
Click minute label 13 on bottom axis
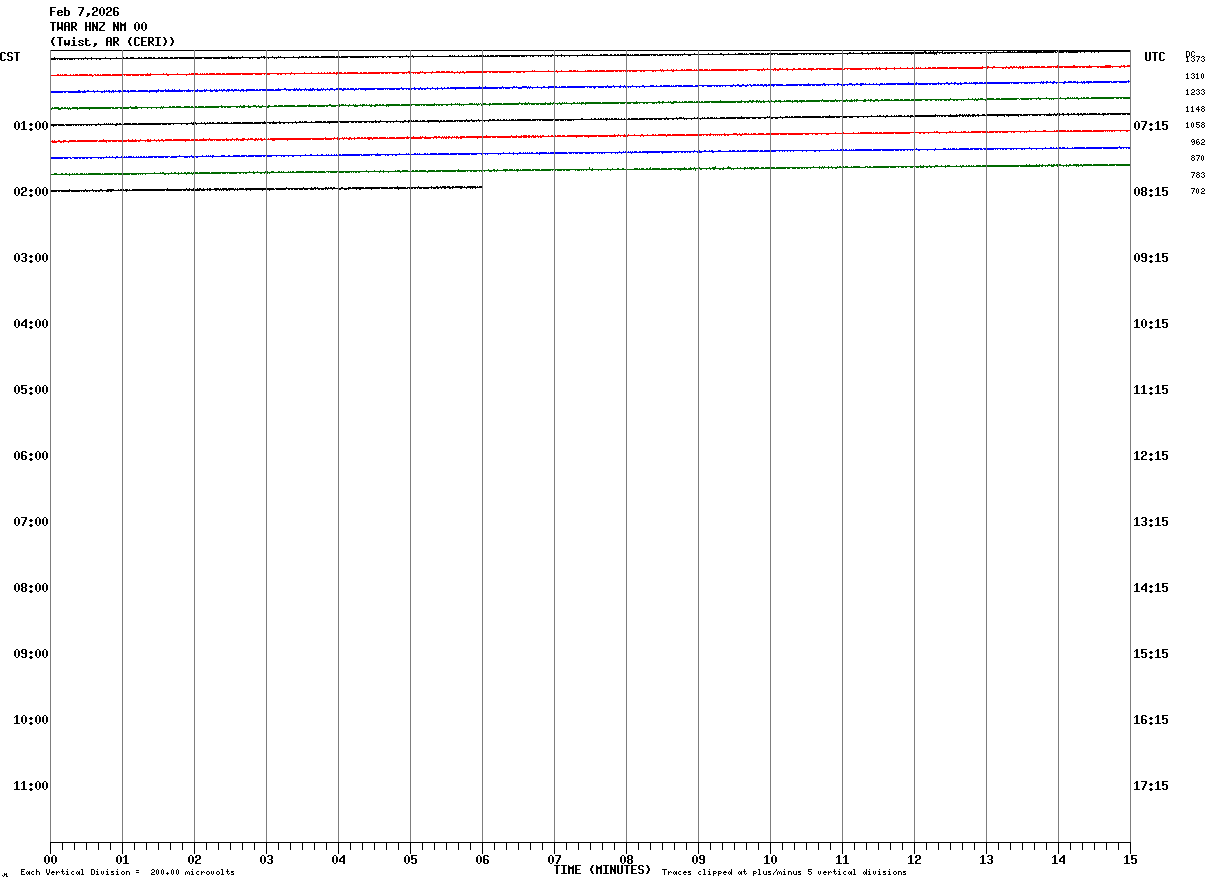tap(986, 859)
